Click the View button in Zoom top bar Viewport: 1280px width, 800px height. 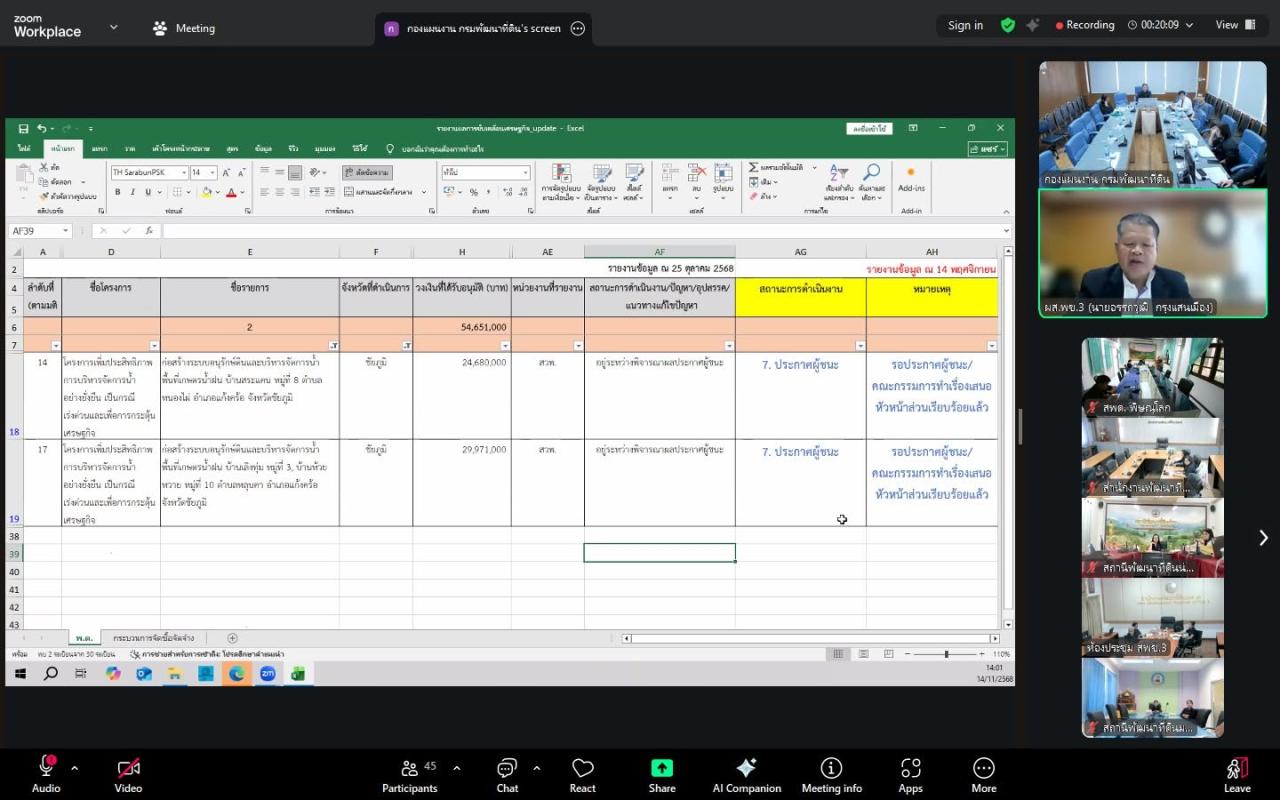[1235, 25]
